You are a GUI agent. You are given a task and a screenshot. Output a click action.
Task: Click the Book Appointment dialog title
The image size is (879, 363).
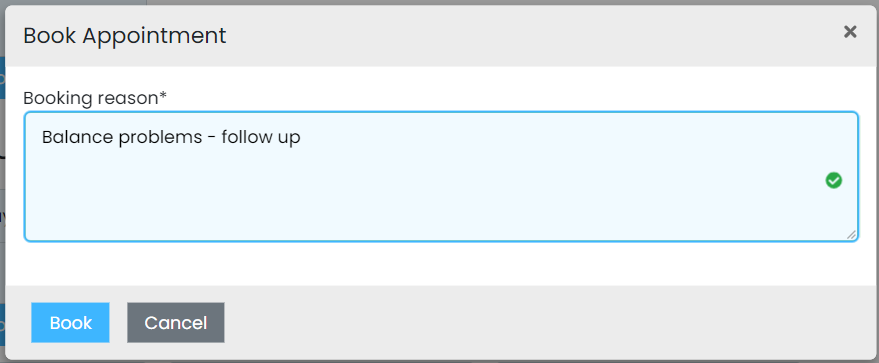tap(125, 35)
